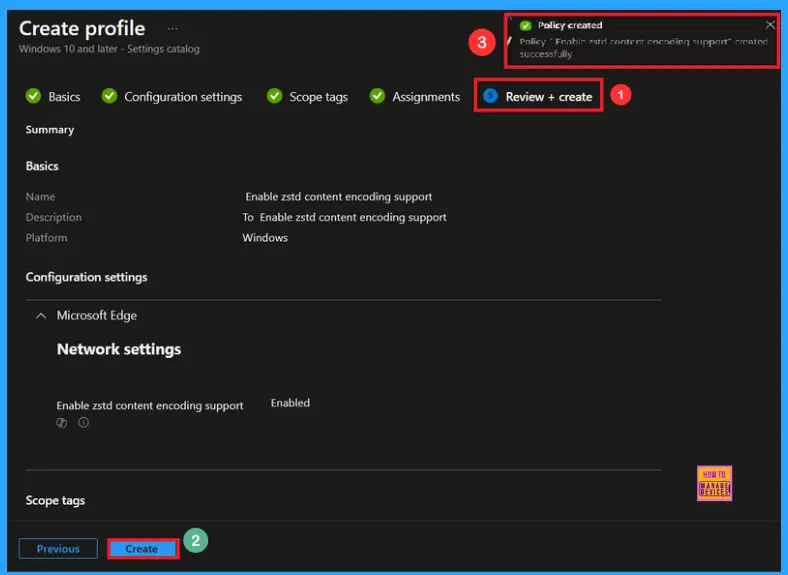Click the Previous button

(58, 549)
